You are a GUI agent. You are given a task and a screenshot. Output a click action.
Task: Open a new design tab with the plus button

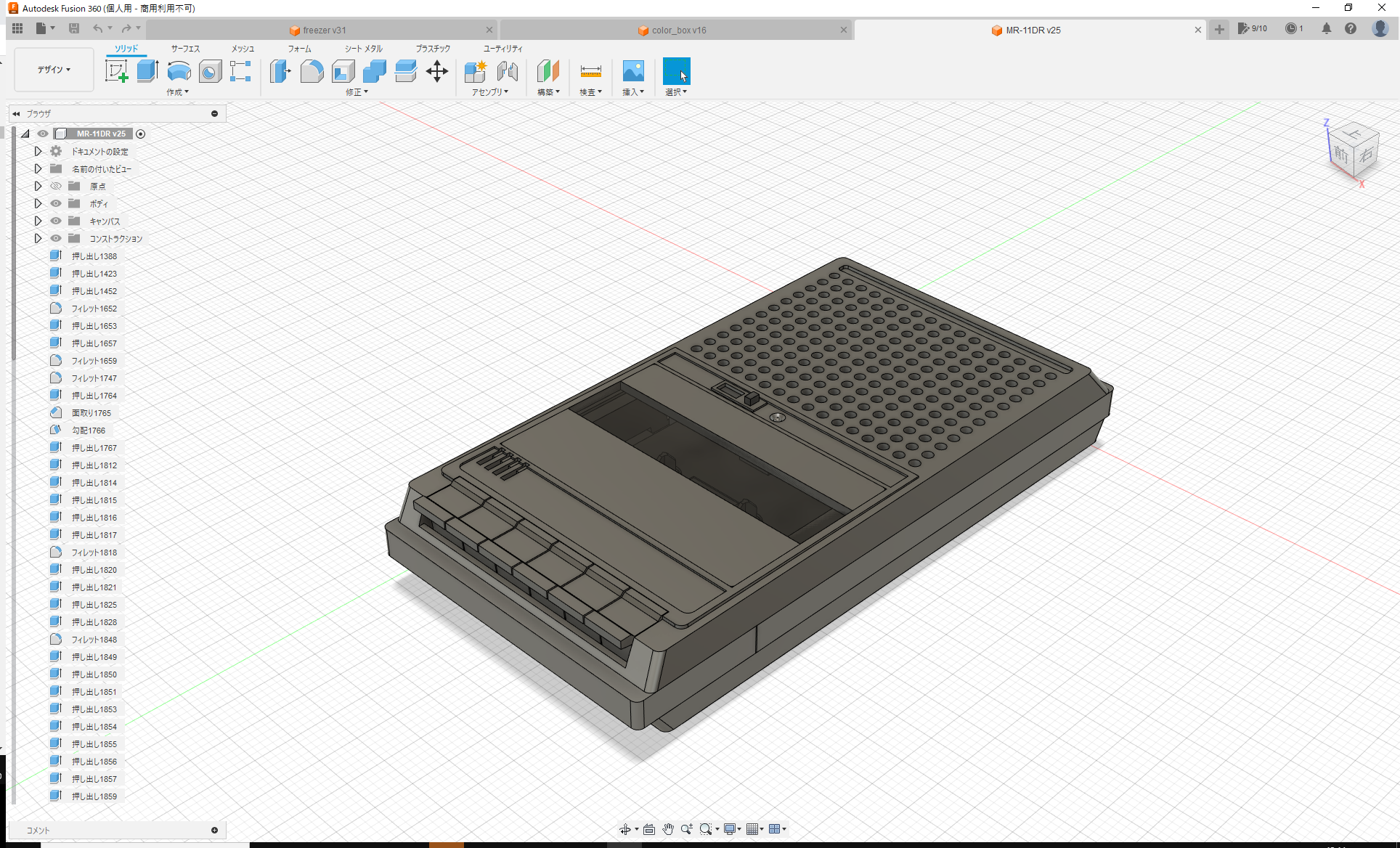coord(1218,30)
